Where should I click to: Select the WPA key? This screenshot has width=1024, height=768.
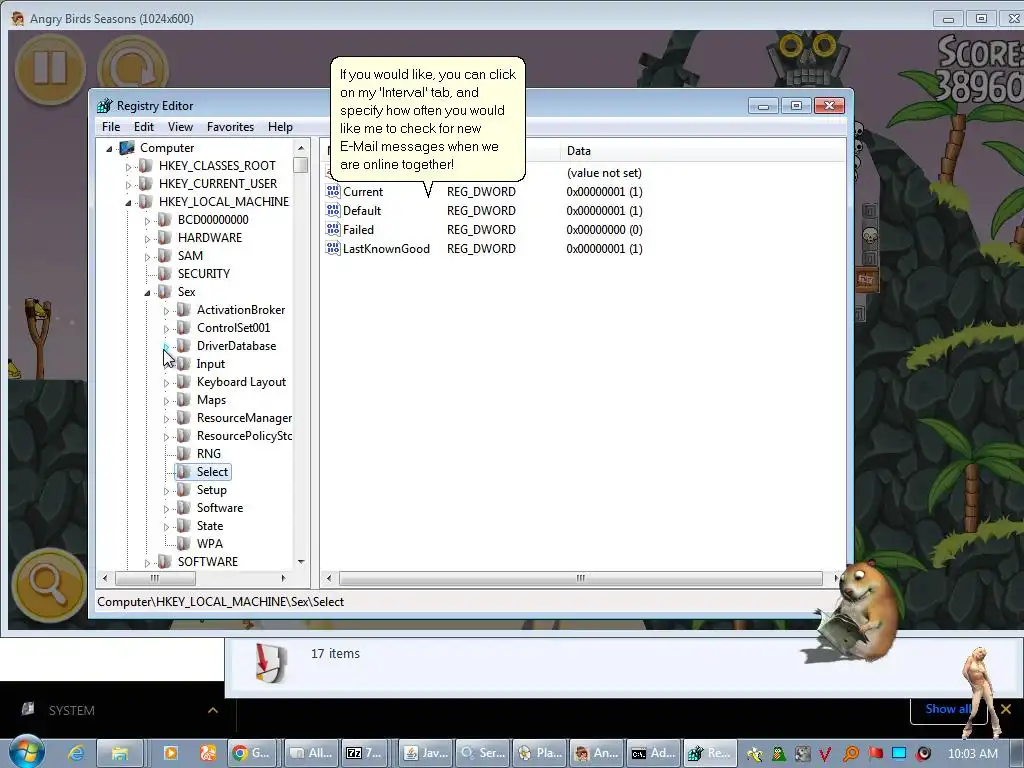coord(210,543)
